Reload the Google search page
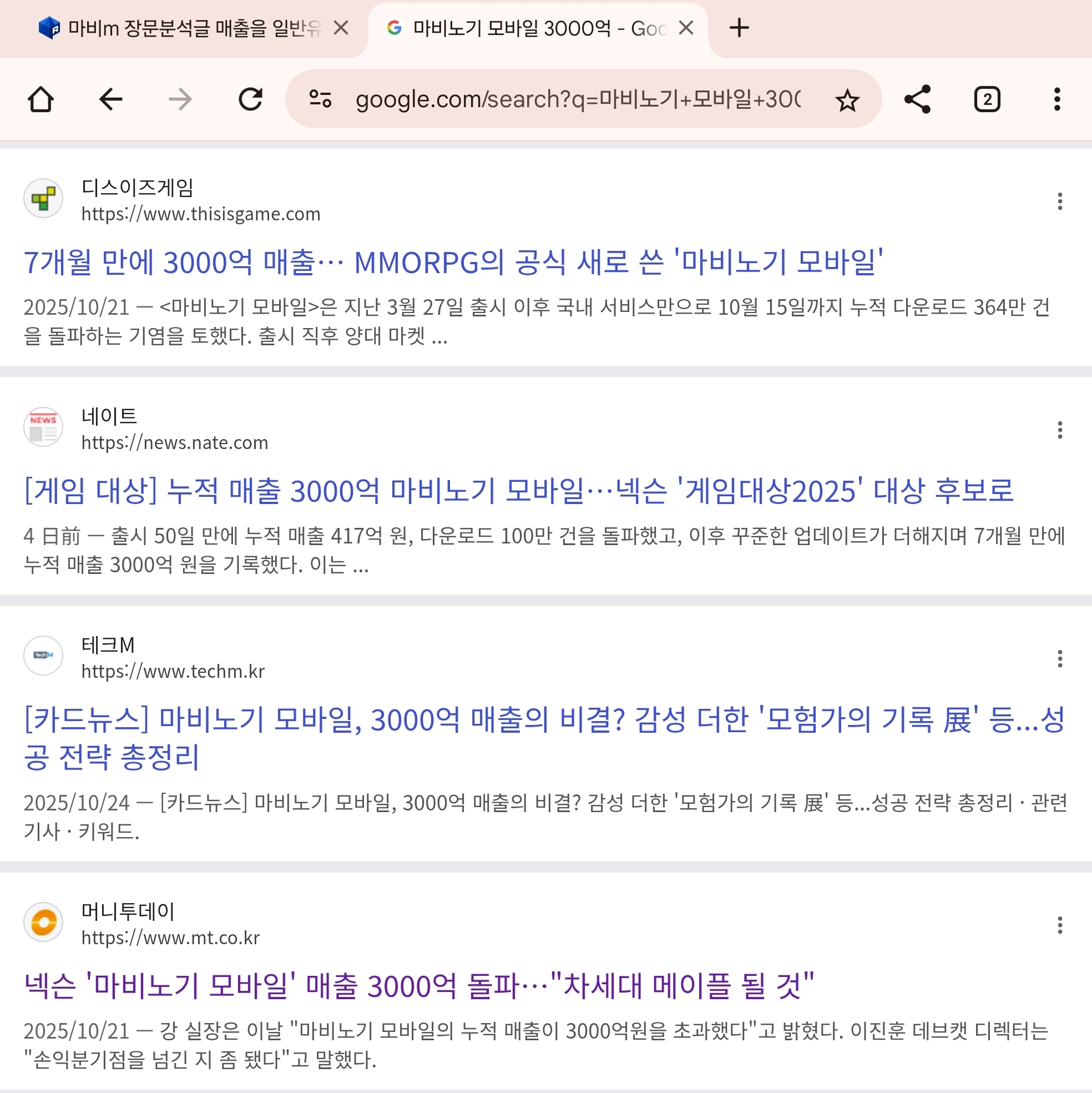Viewport: 1092px width, 1093px height. click(x=250, y=99)
